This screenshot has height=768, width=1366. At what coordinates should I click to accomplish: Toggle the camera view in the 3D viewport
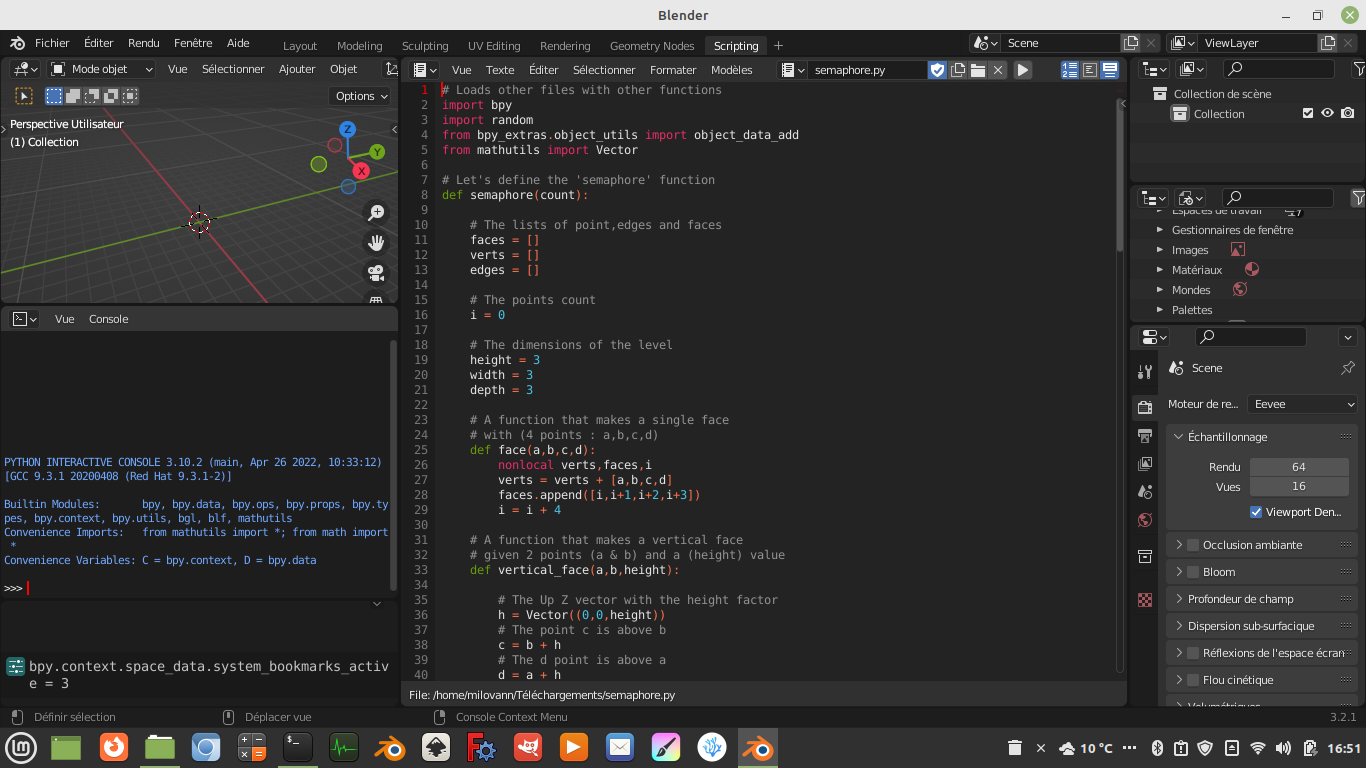click(376, 272)
